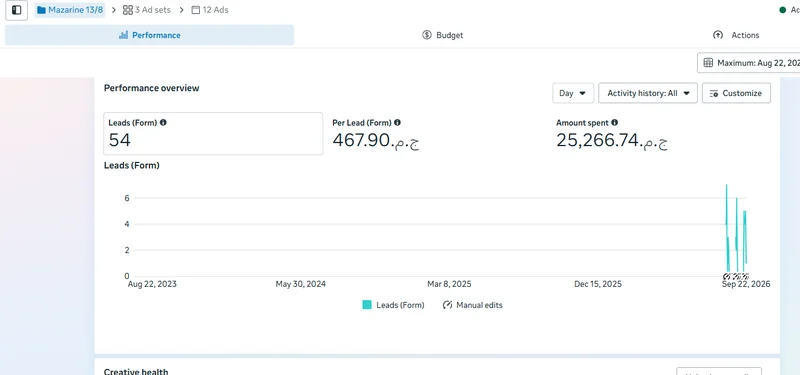This screenshot has height=375, width=800.
Task: Open the Mazarine 13/8 campaign breadcrumb
Action: click(70, 10)
